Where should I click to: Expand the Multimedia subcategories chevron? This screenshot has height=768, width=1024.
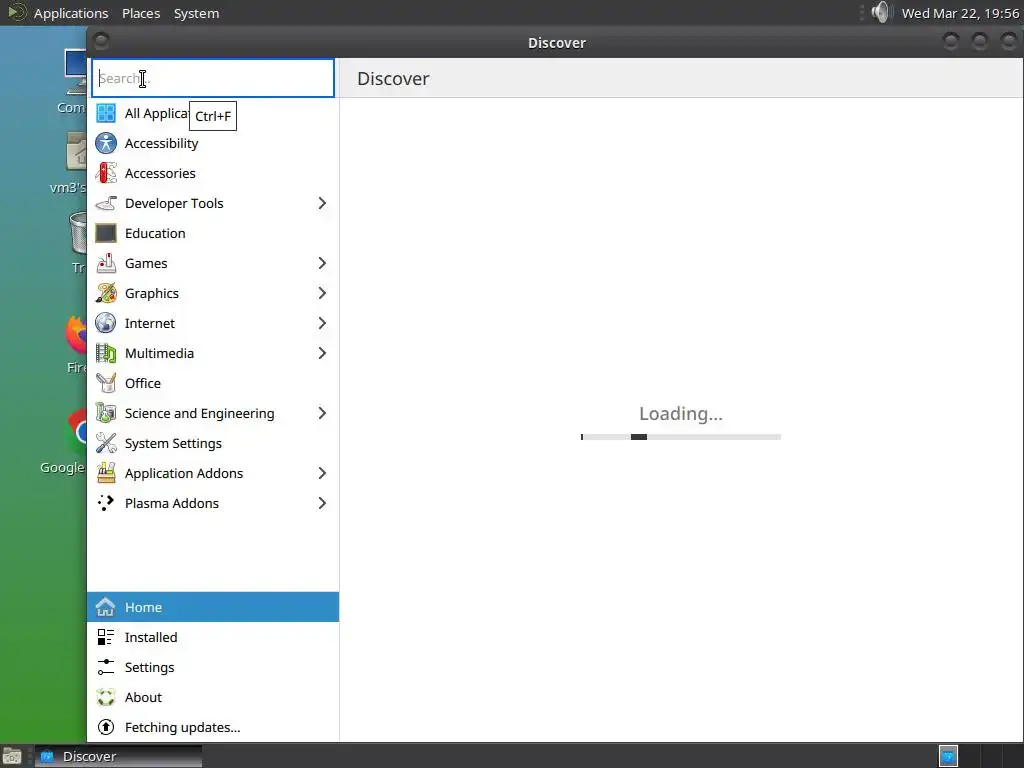tap(322, 354)
